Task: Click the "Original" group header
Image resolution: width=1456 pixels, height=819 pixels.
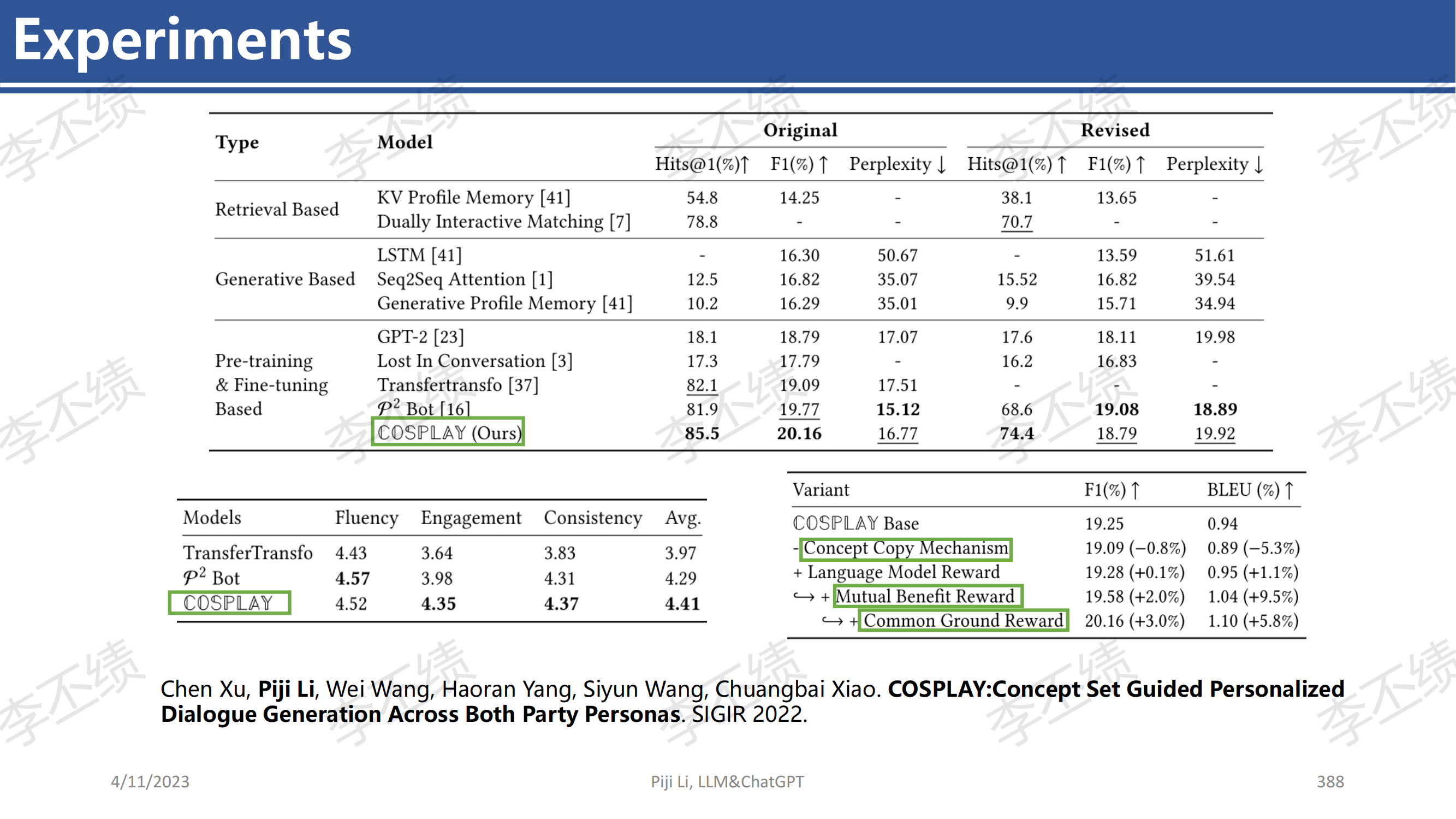Action: coord(800,130)
